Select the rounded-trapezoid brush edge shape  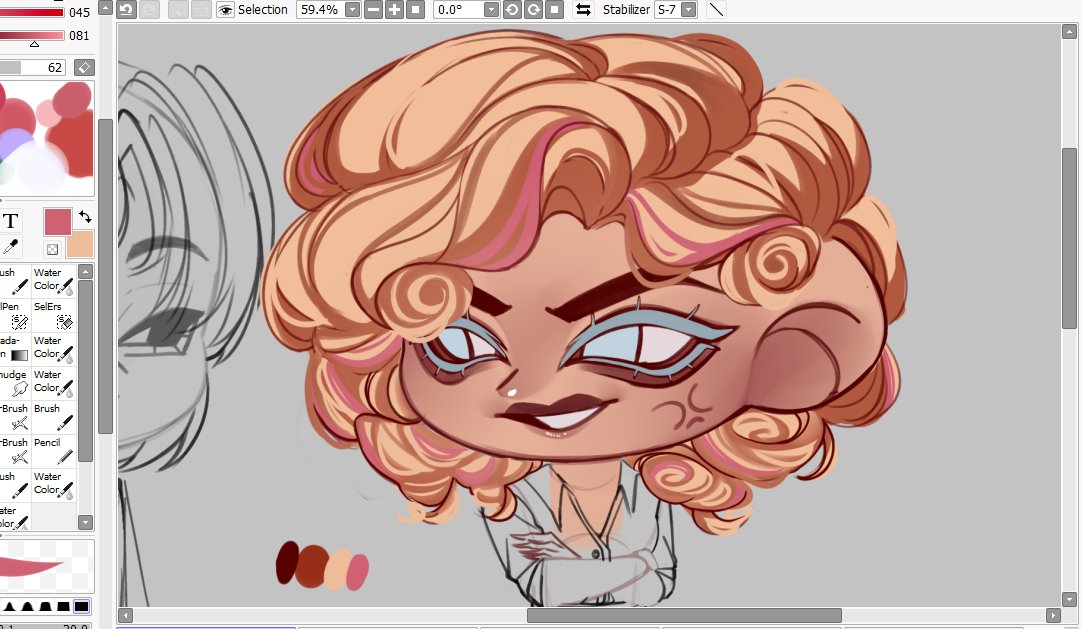tap(46, 607)
